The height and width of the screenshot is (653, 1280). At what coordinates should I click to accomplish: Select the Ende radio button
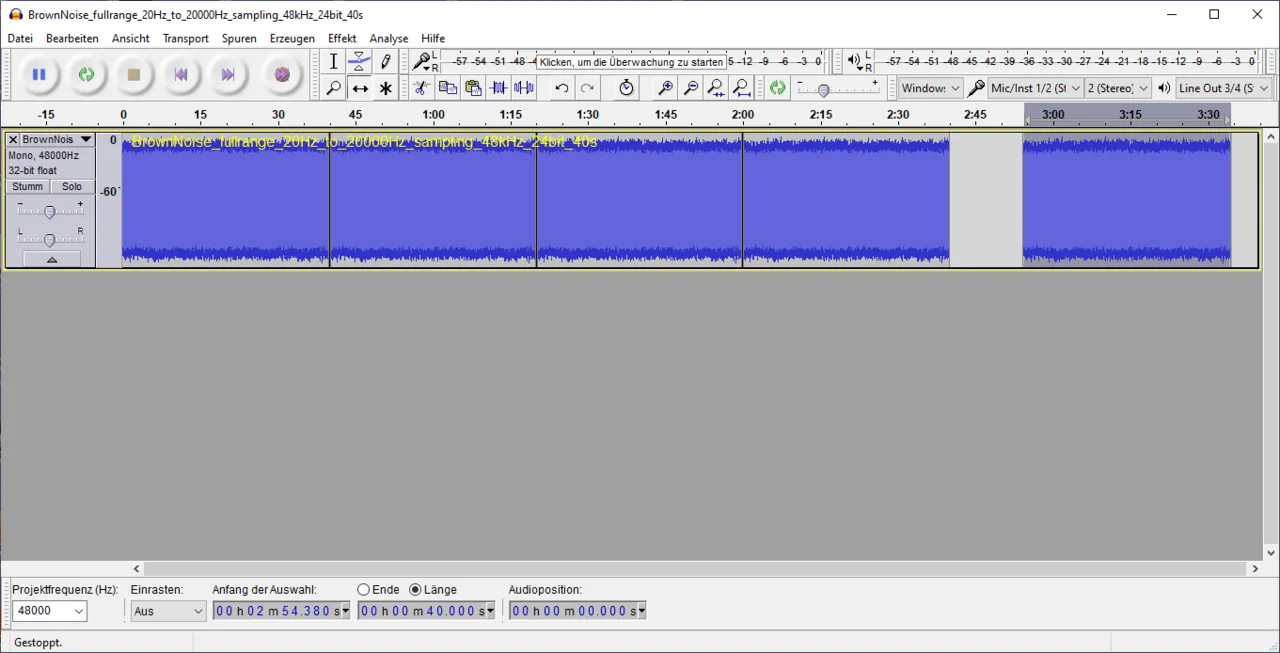[x=364, y=590]
